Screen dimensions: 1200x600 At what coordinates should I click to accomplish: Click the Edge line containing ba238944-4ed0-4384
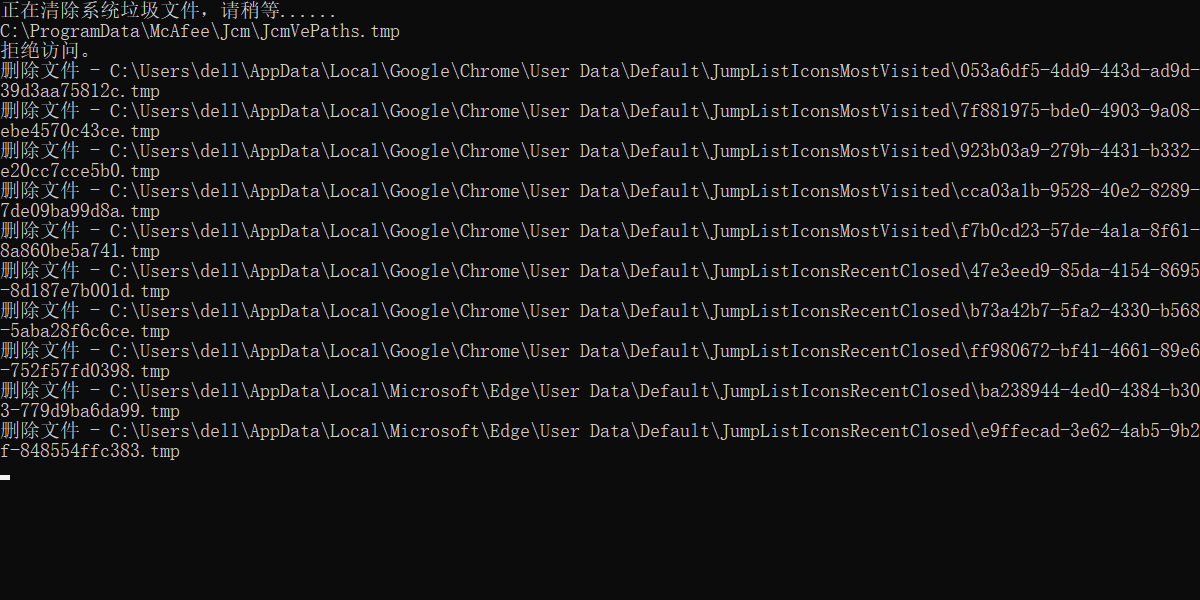click(600, 391)
